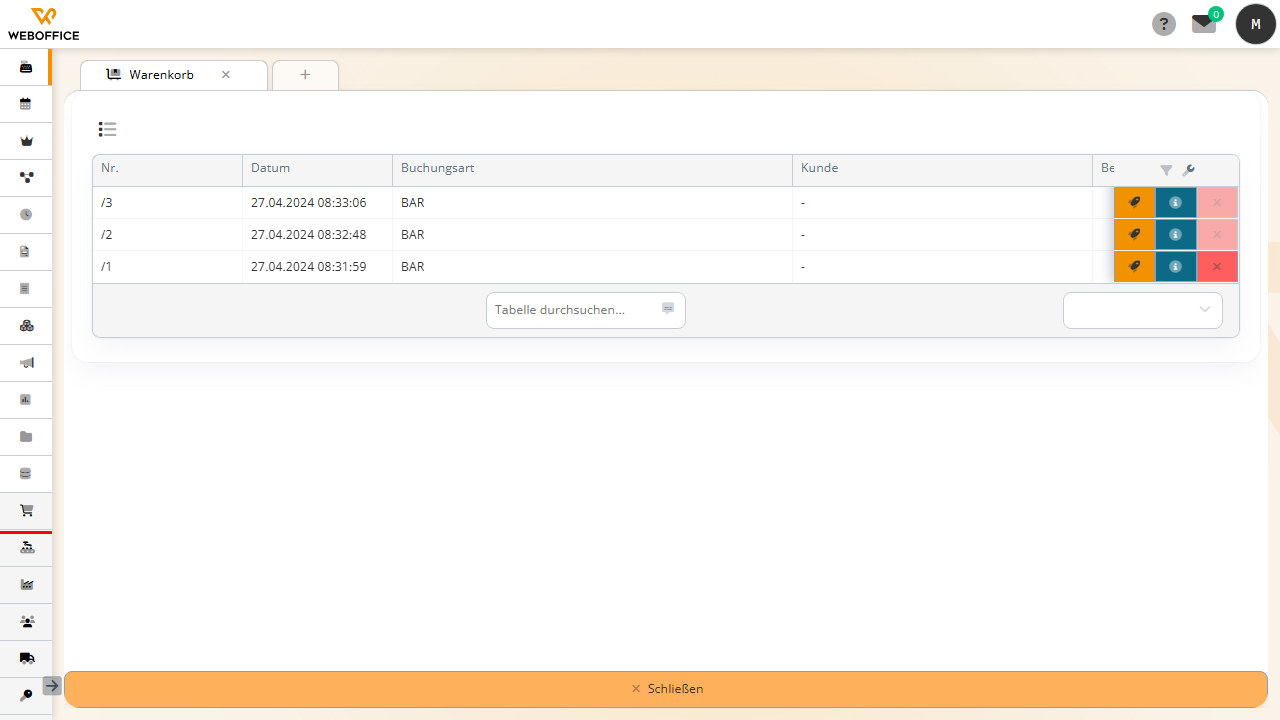Click the cash register icon in sidebar
The height and width of the screenshot is (720, 1280).
click(x=26, y=67)
